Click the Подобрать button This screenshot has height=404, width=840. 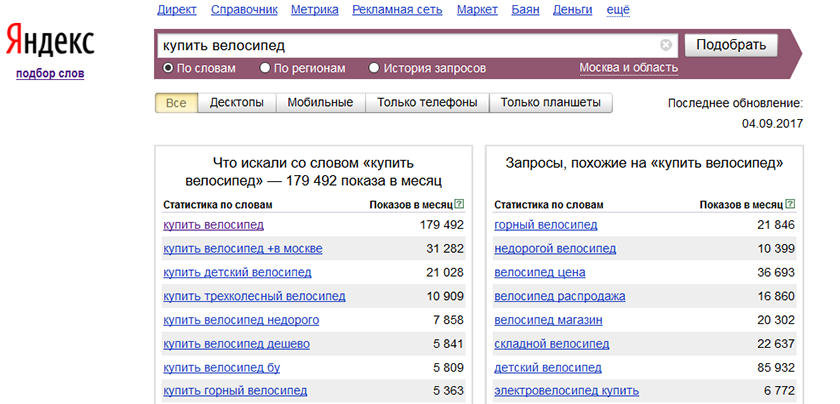[x=731, y=45]
